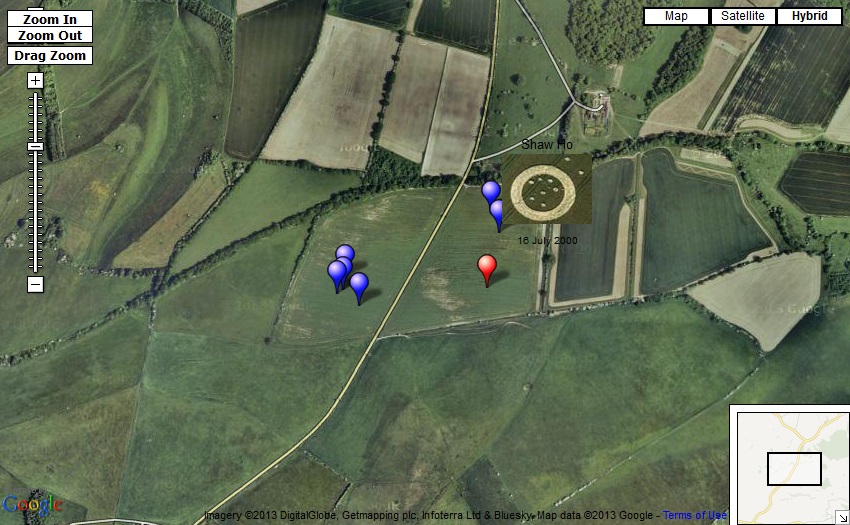Image resolution: width=850 pixels, height=525 pixels.
Task: Click the crop circle photo thumbnail
Action: tap(546, 189)
